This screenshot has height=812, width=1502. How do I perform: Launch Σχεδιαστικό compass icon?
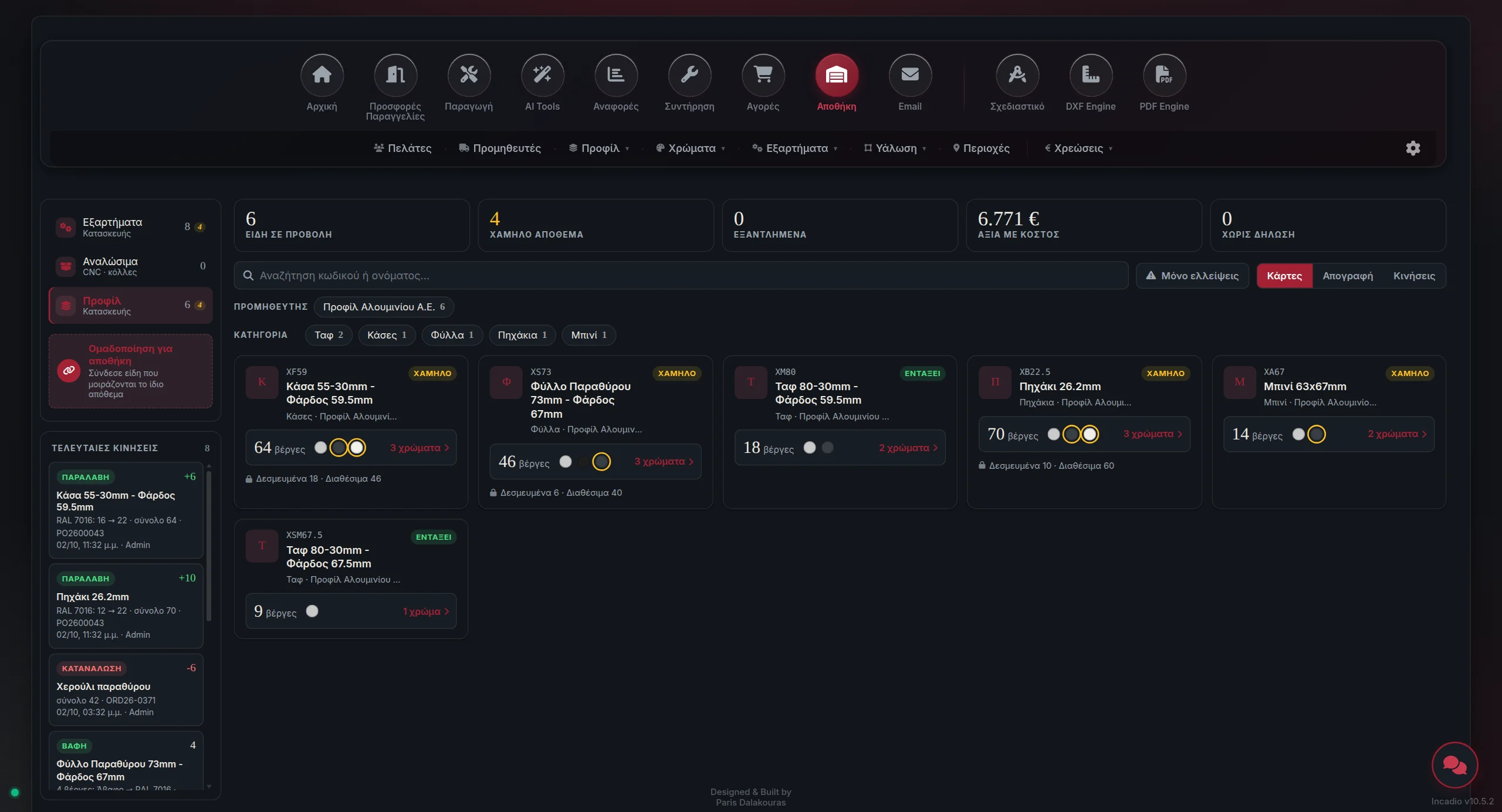pyautogui.click(x=1017, y=75)
